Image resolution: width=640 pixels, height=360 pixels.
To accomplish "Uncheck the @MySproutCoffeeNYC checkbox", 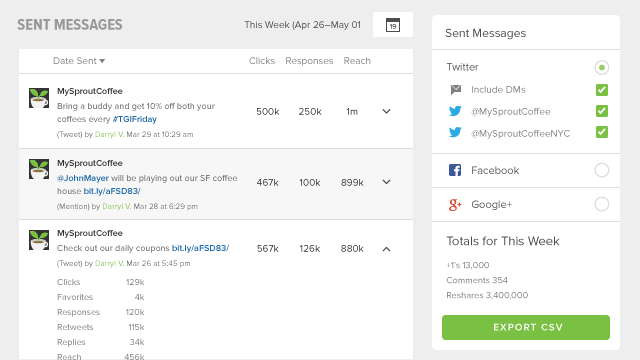I will 602,132.
